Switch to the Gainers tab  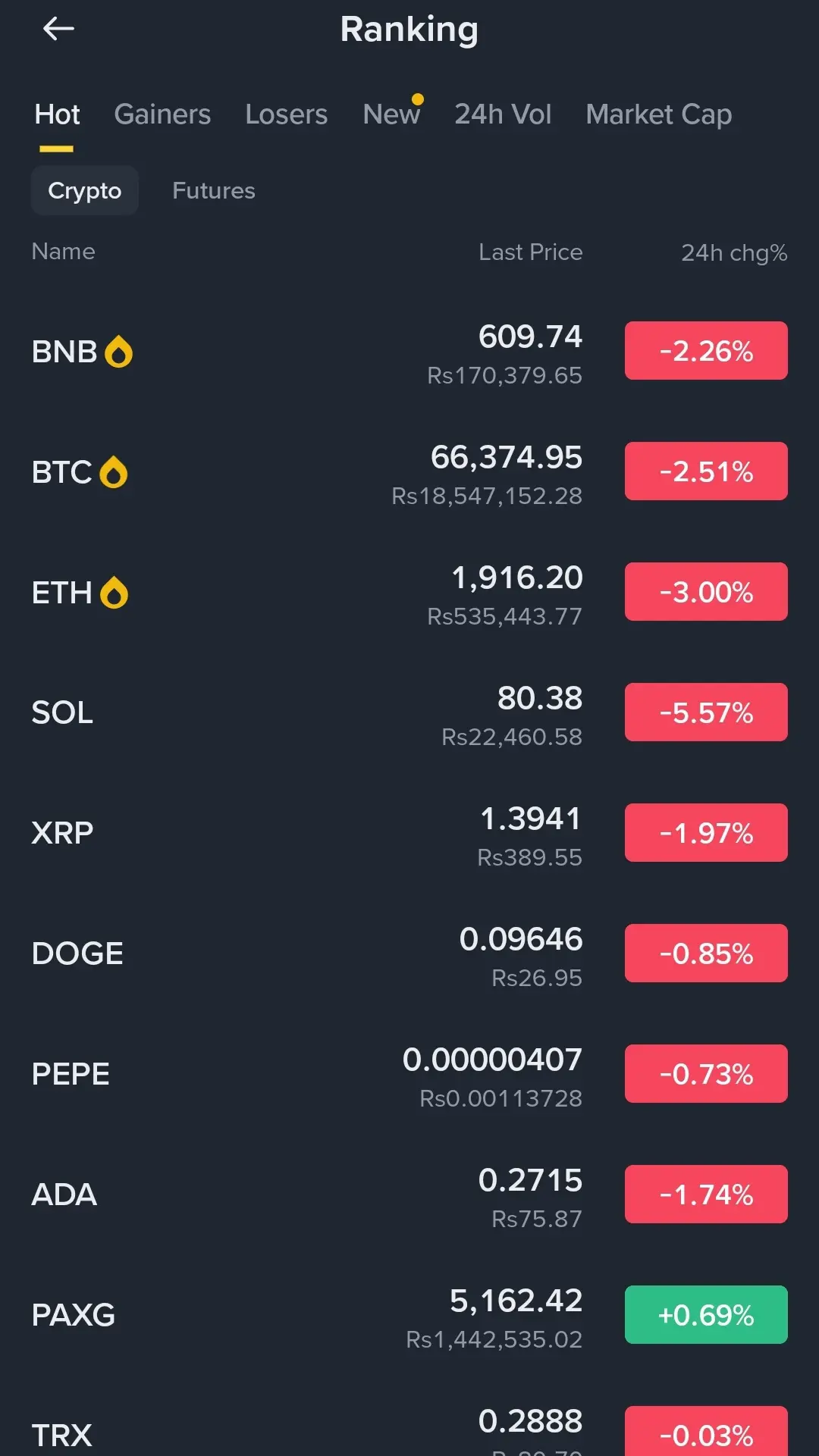click(162, 114)
